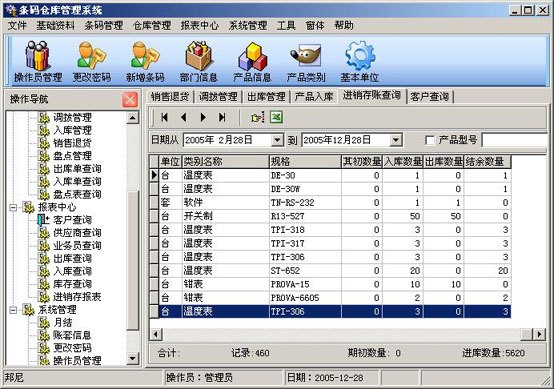
Task: Select 库存查询 in the navigation tree
Action: pos(72,284)
